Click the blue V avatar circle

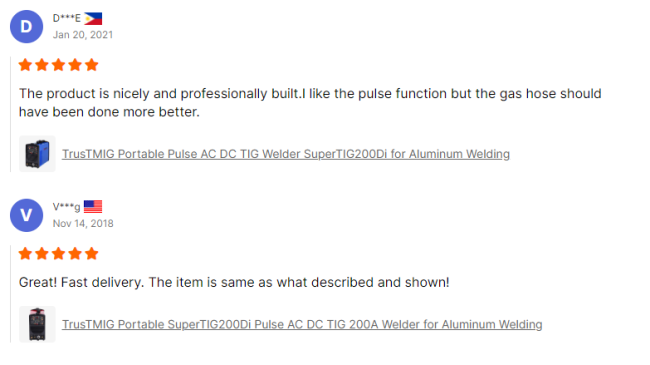(27, 215)
